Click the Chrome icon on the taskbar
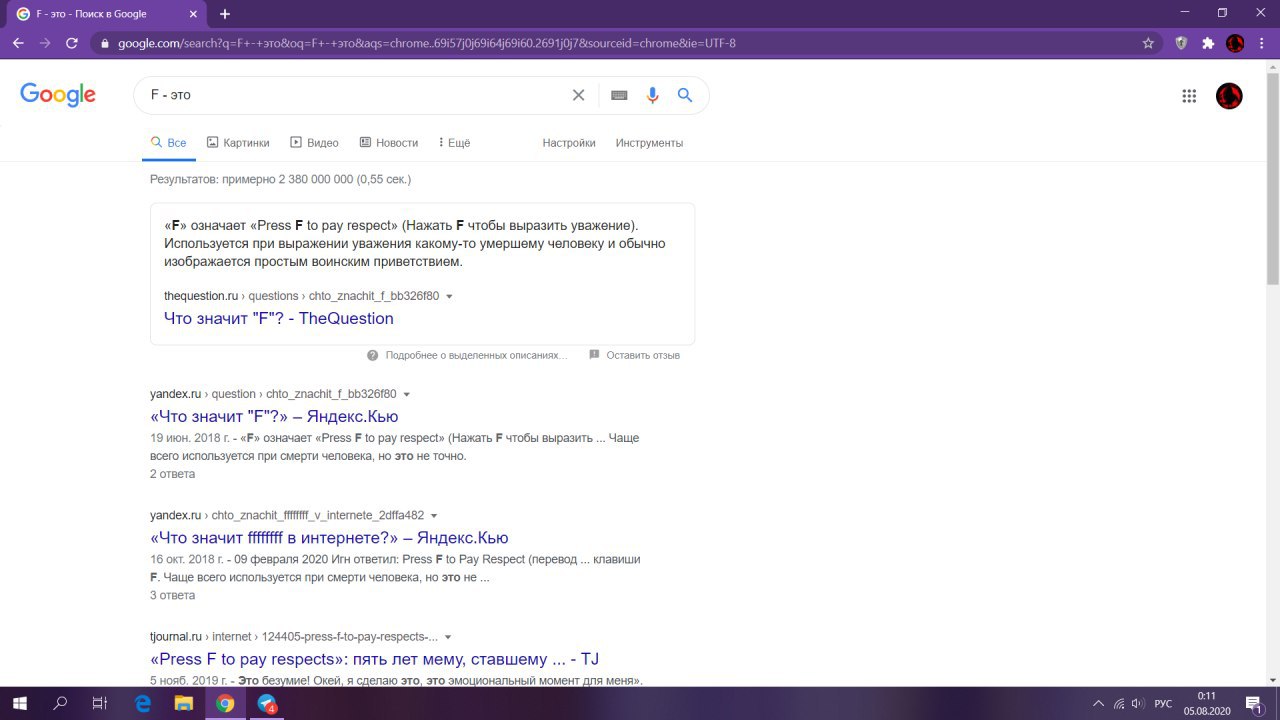The image size is (1280, 720). point(225,703)
